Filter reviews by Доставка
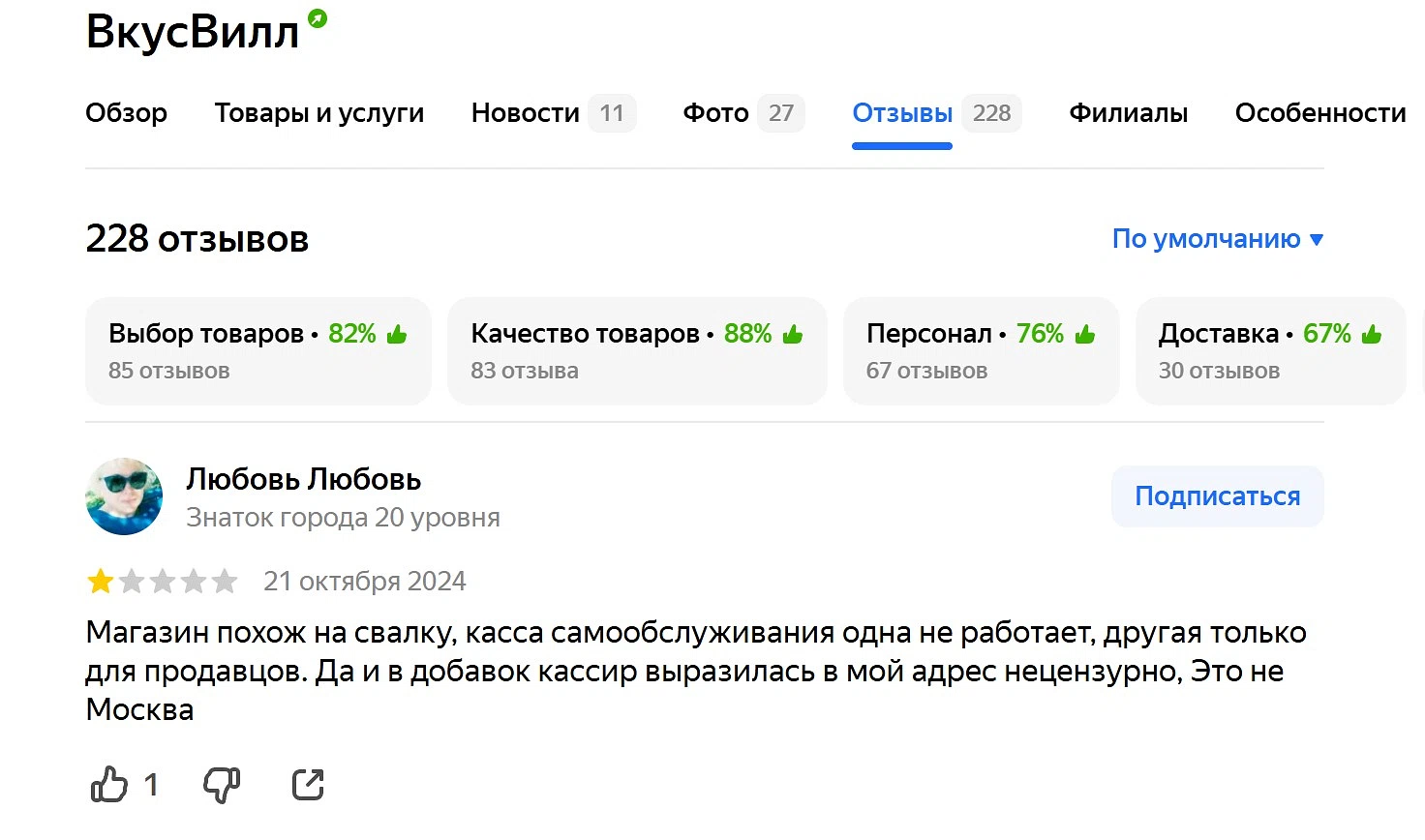The width and height of the screenshot is (1425, 840). 1270,350
